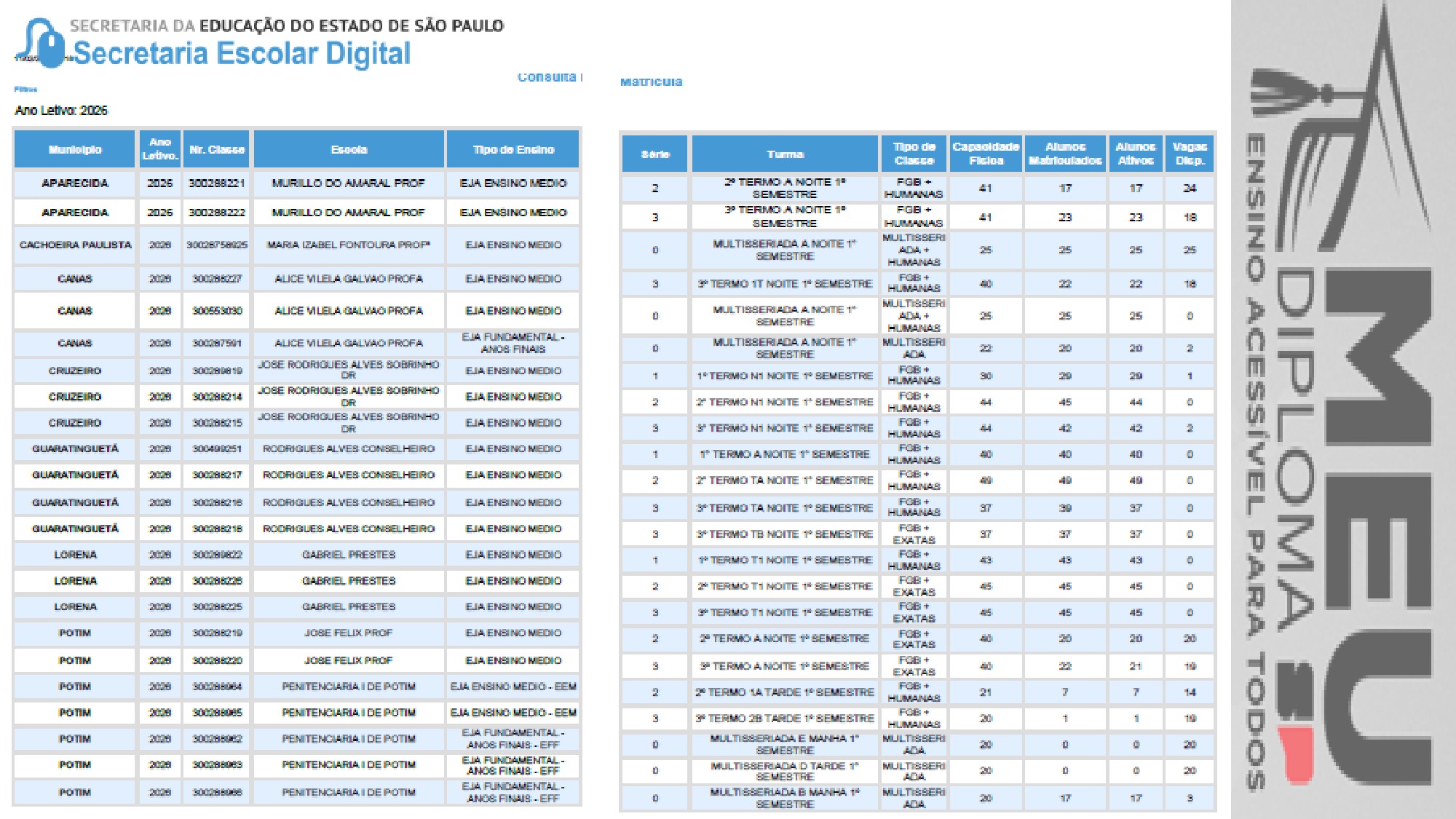Open the Matricula link
1456x819 pixels.
[x=651, y=82]
